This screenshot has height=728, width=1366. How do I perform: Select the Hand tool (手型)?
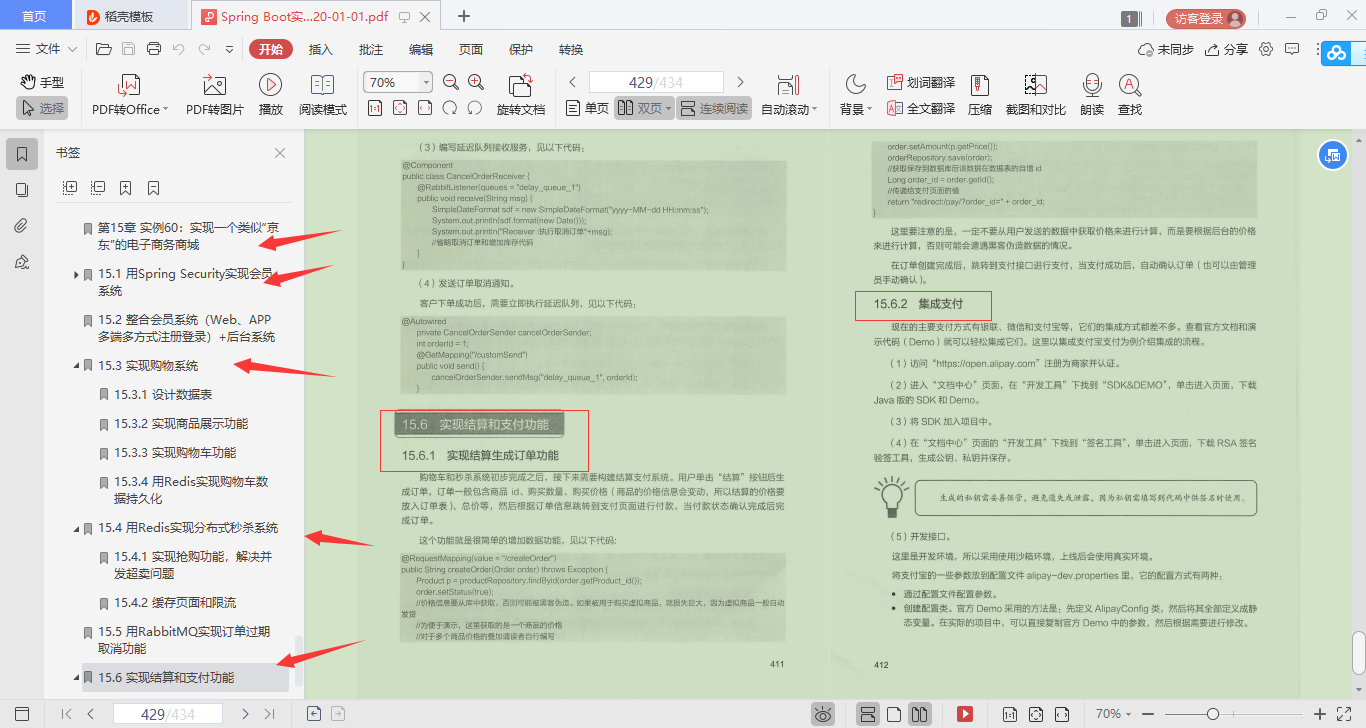(42, 82)
